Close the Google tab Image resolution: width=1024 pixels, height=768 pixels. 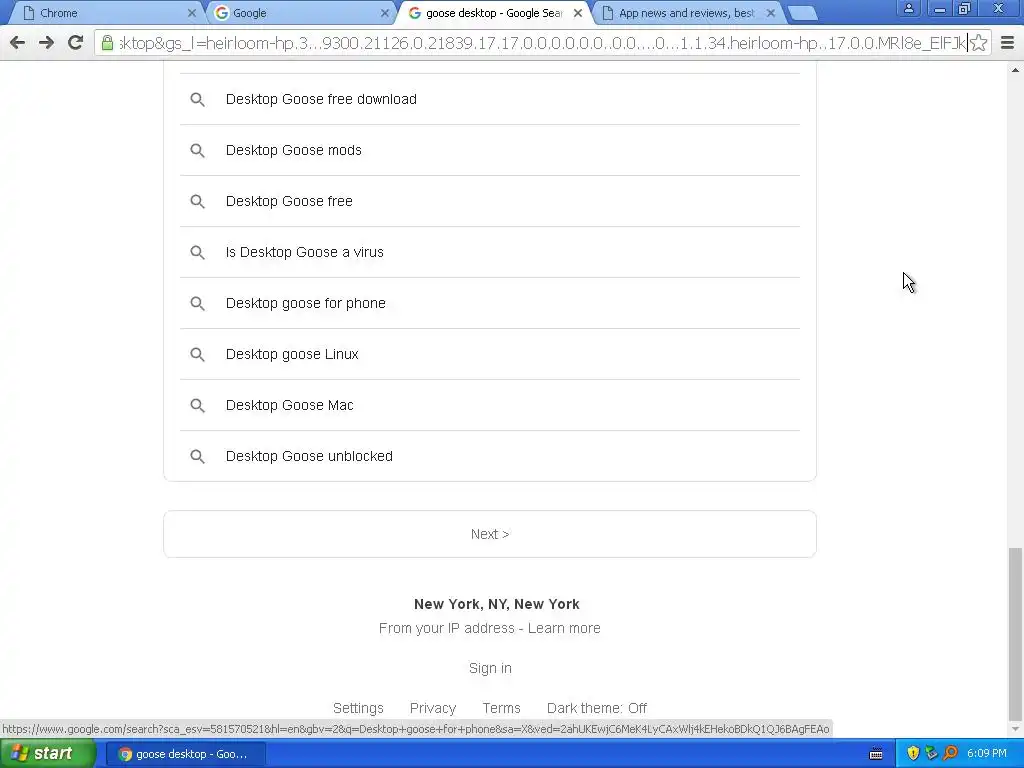[385, 13]
